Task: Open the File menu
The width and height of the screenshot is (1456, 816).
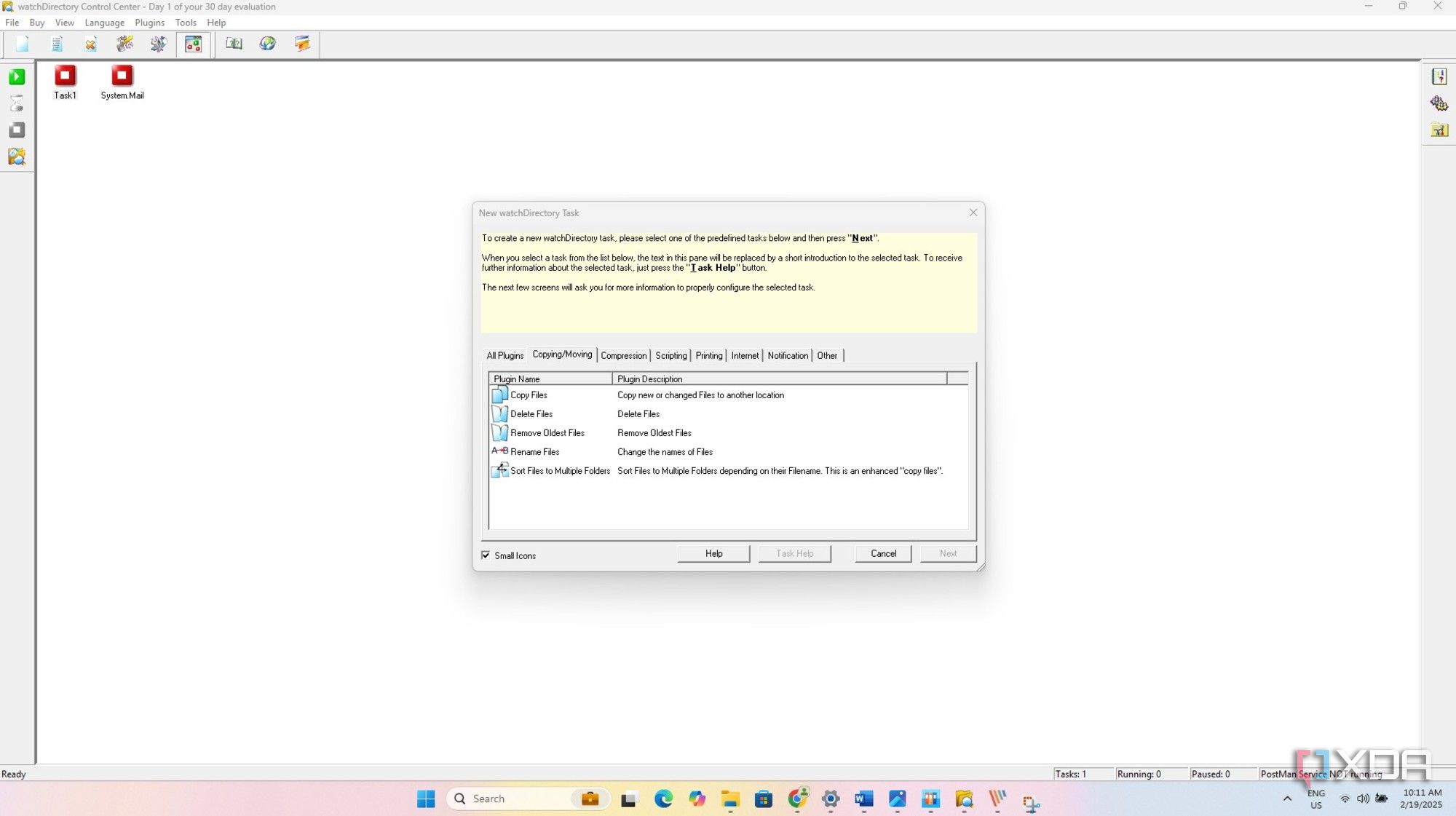Action: click(x=12, y=23)
